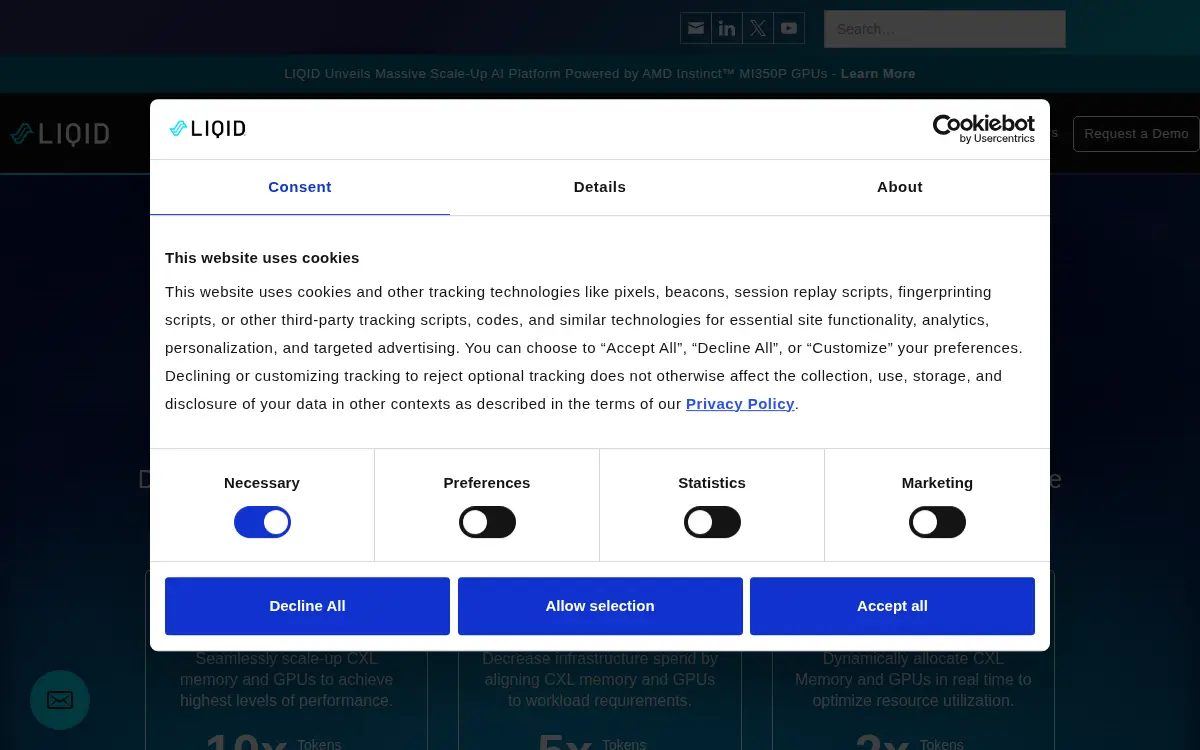Screen dimensions: 1200x750
Task: Select the Consent tab
Action: click(x=300, y=187)
